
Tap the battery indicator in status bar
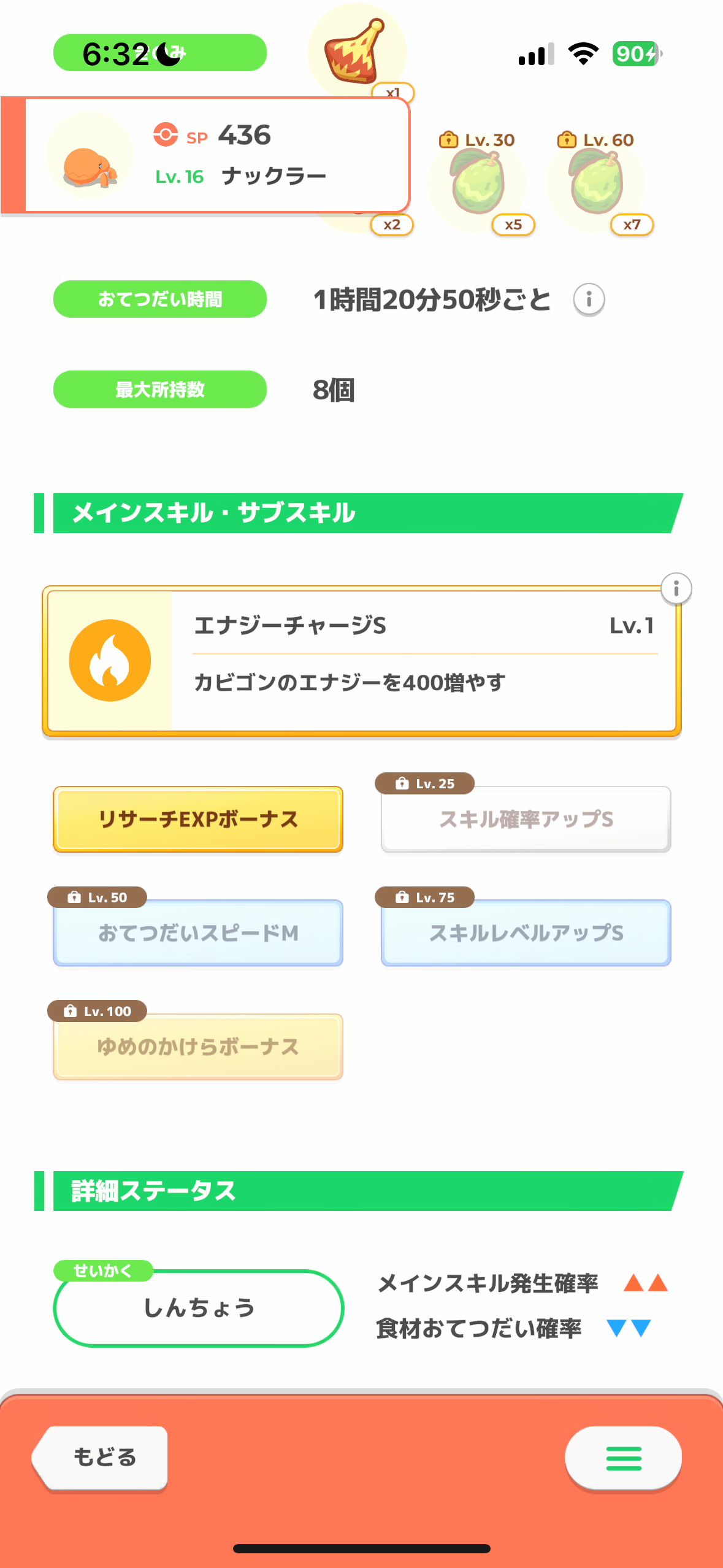point(637,54)
